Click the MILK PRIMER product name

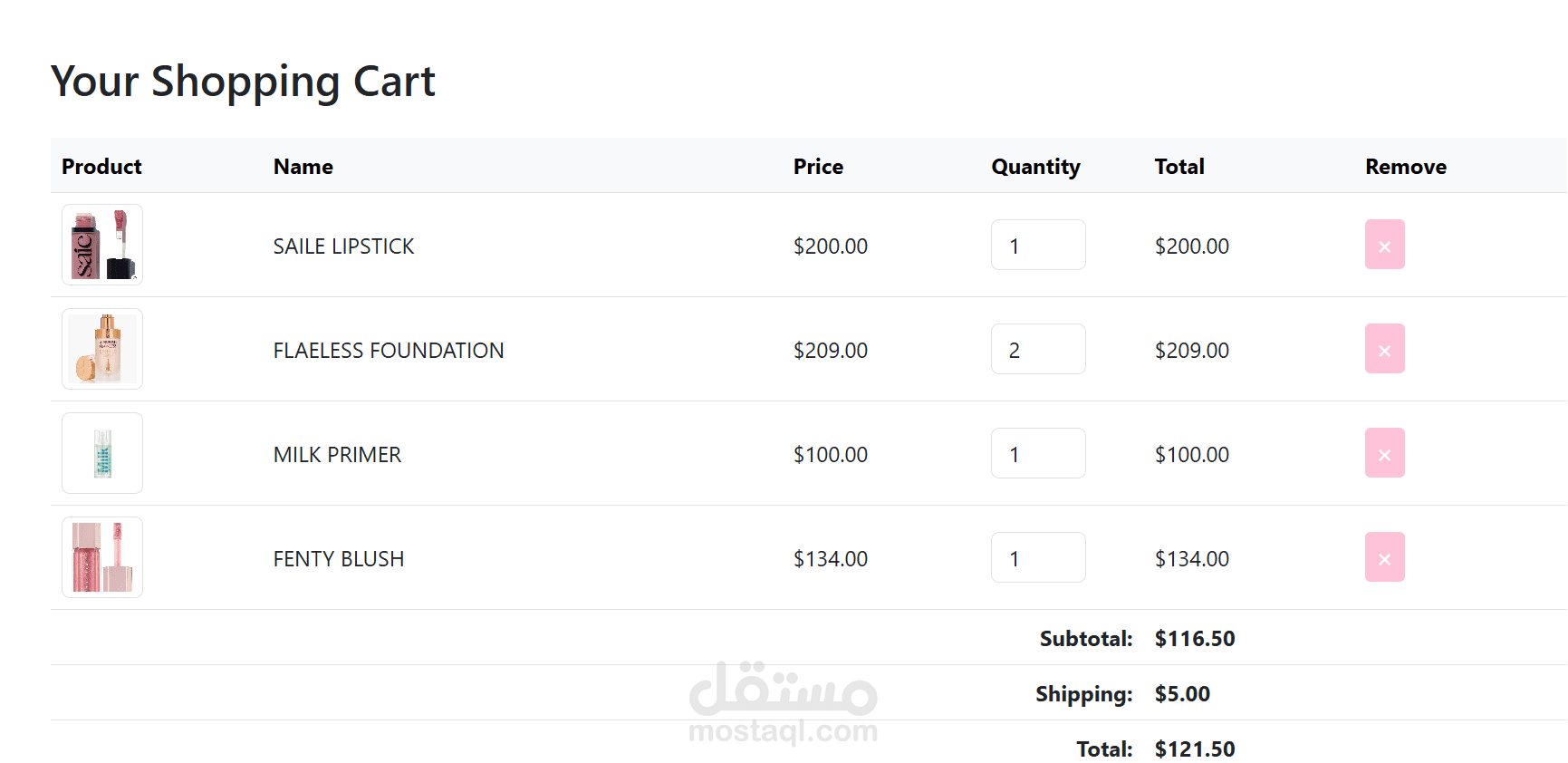tap(337, 455)
